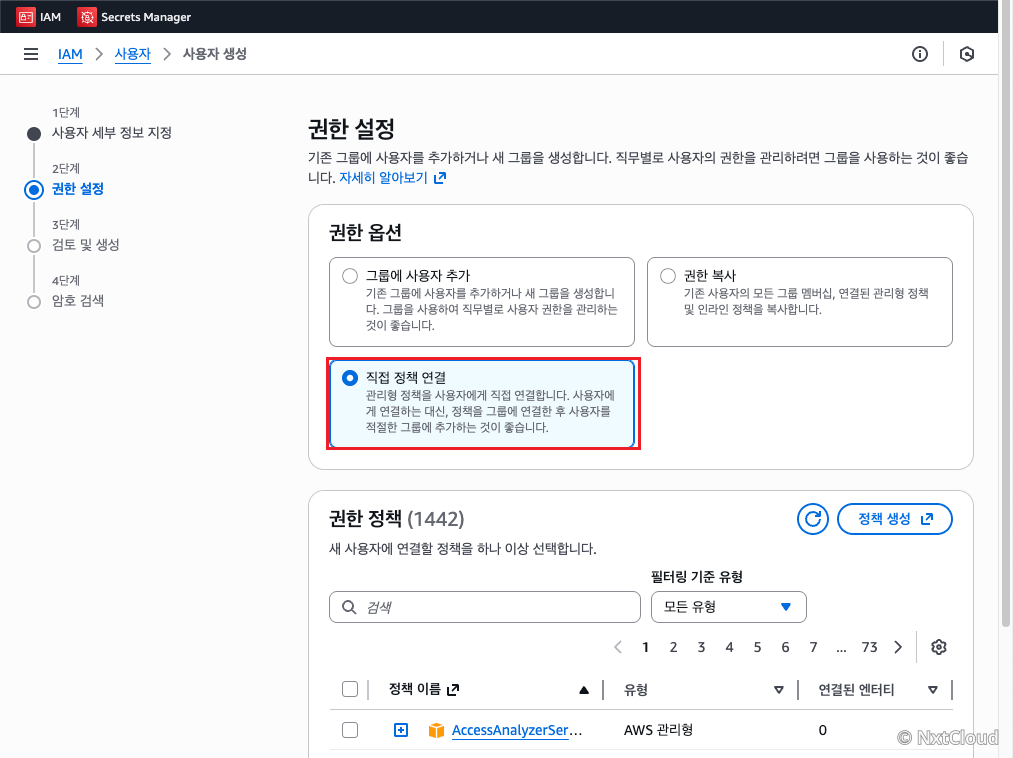This screenshot has height=758, width=1013.
Task: Sort ascending by 정책 이름 arrow
Action: point(584,690)
